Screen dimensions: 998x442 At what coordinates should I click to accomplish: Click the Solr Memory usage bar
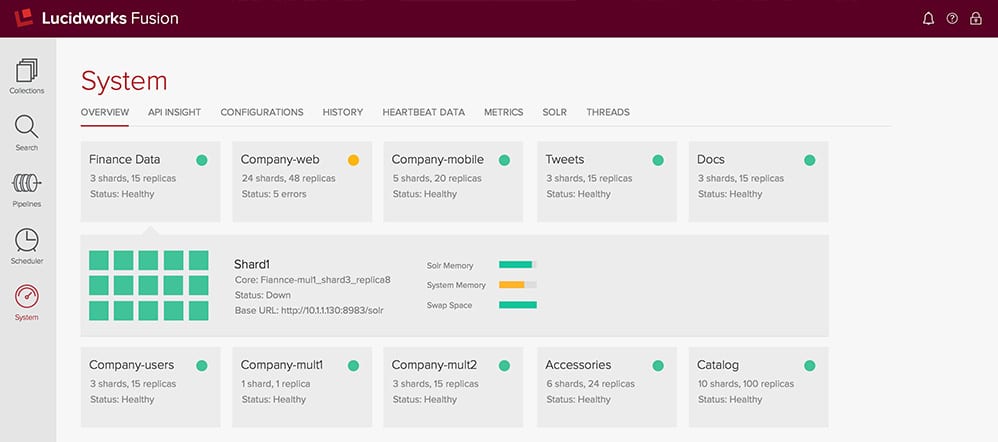click(517, 264)
